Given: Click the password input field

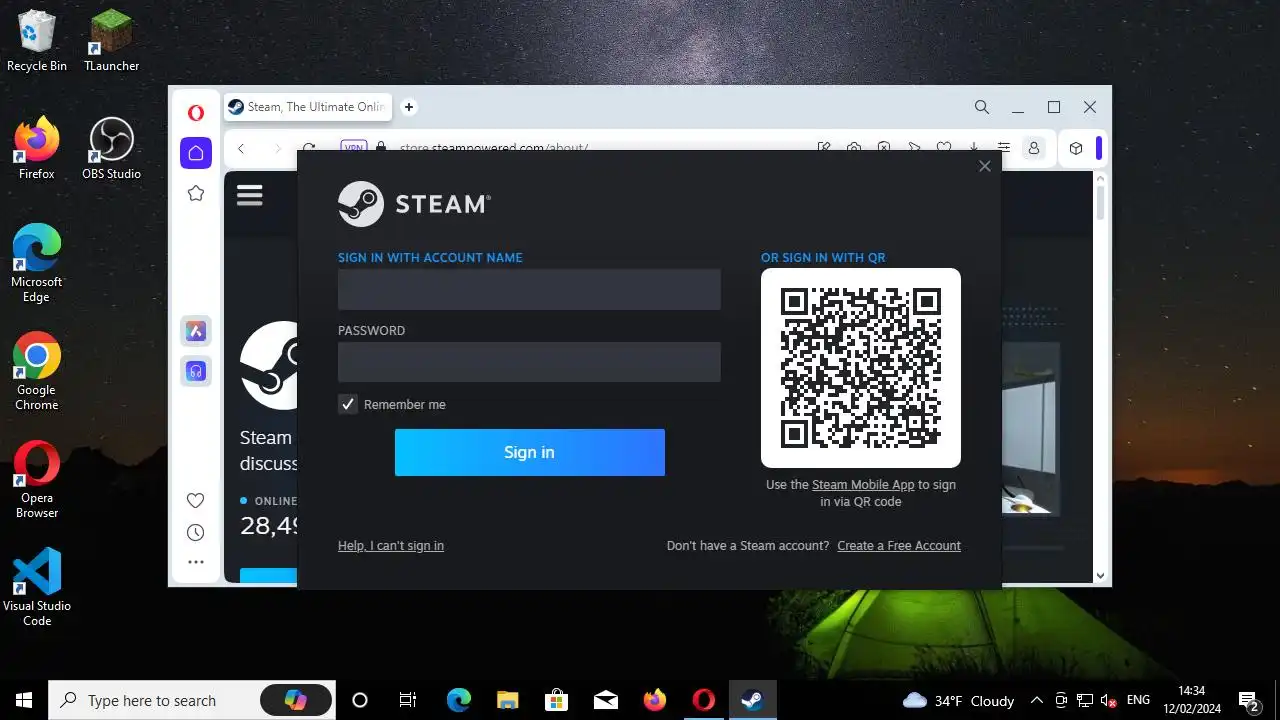Looking at the screenshot, I should tap(529, 362).
